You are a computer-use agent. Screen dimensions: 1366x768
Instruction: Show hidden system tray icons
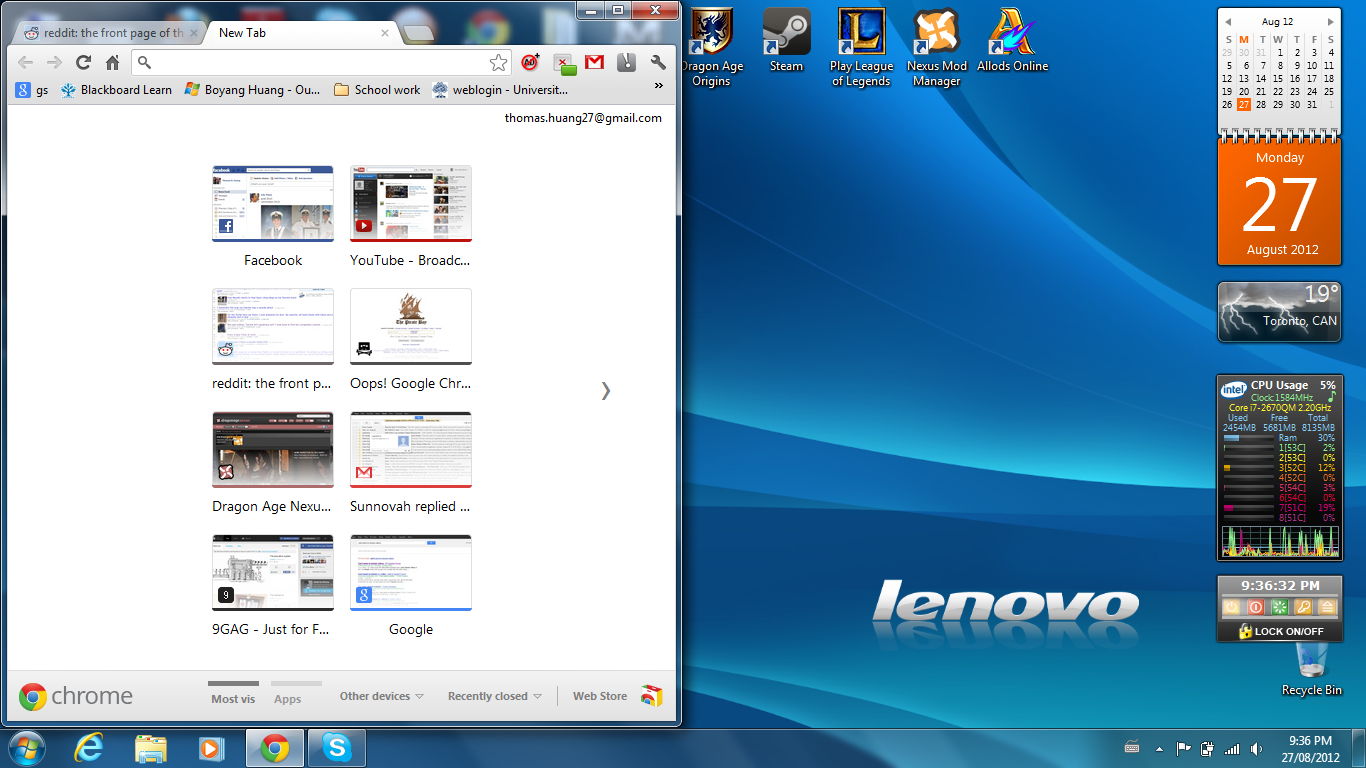(1159, 748)
